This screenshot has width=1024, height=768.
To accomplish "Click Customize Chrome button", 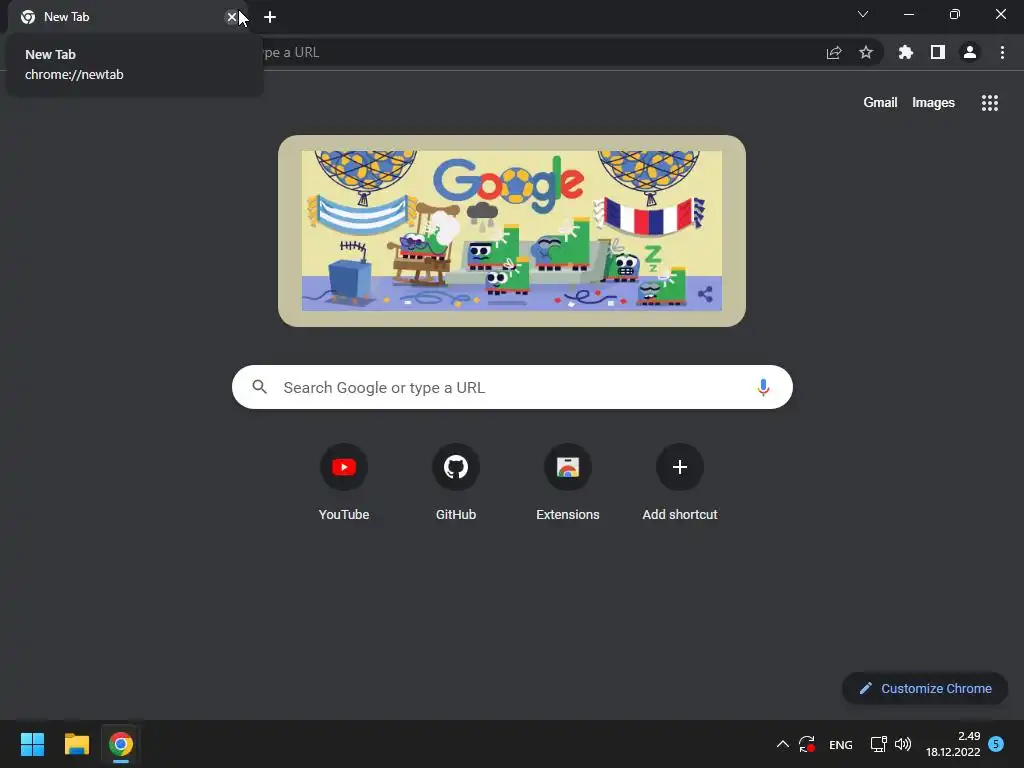I will tap(925, 688).
